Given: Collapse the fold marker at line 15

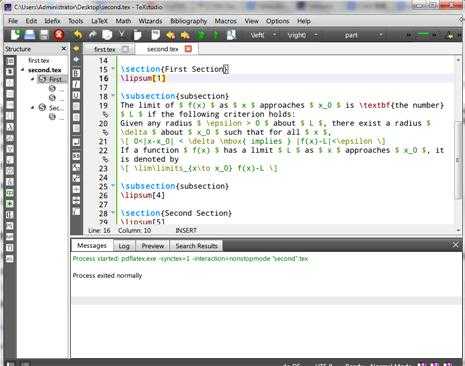Looking at the screenshot, I should (x=113, y=69).
